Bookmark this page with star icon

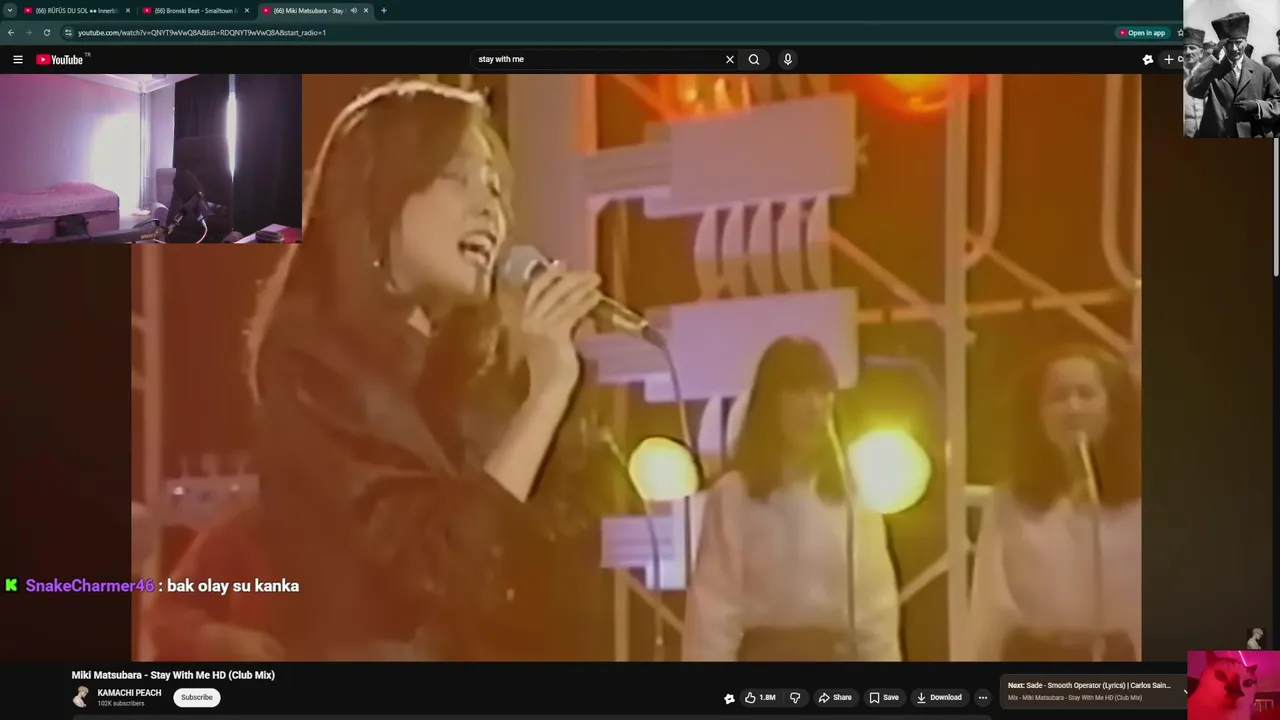(x=1180, y=32)
